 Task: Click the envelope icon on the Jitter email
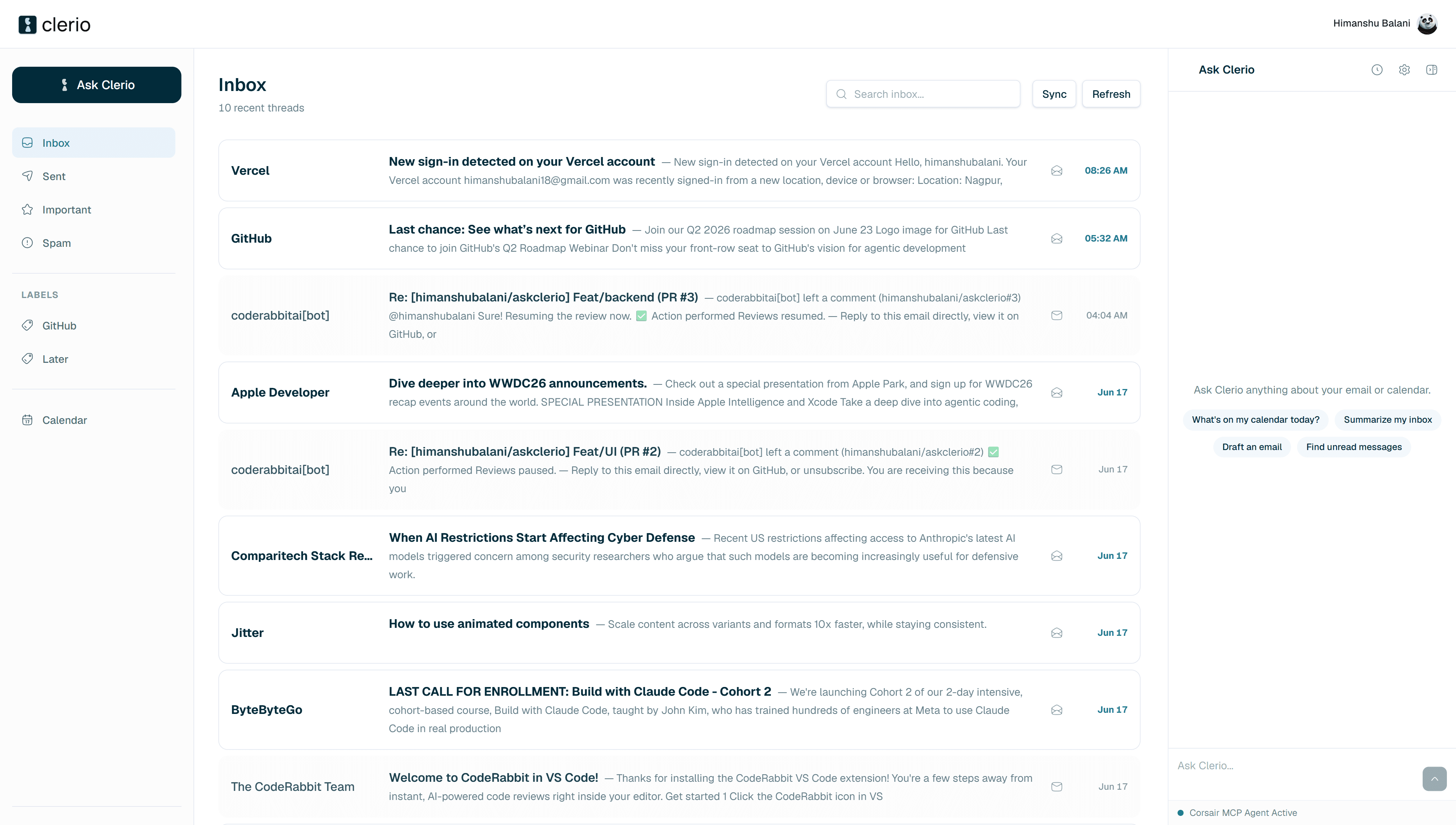click(1057, 633)
